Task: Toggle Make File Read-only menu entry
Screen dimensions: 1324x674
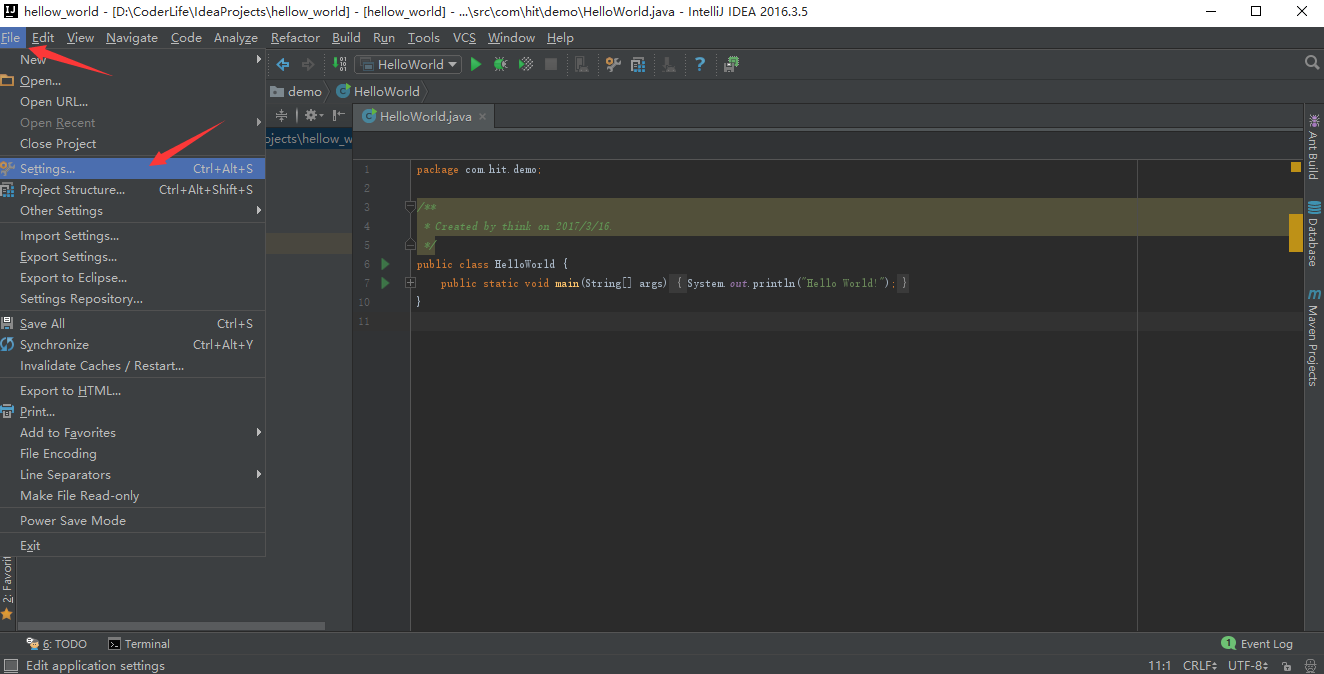Action: click(80, 496)
